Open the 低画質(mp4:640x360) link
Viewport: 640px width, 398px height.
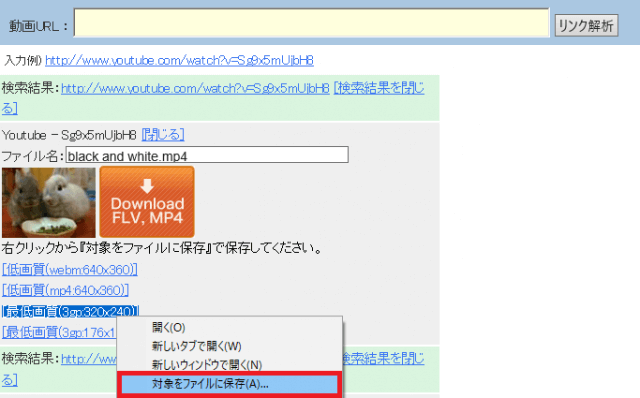pyautogui.click(x=65, y=290)
